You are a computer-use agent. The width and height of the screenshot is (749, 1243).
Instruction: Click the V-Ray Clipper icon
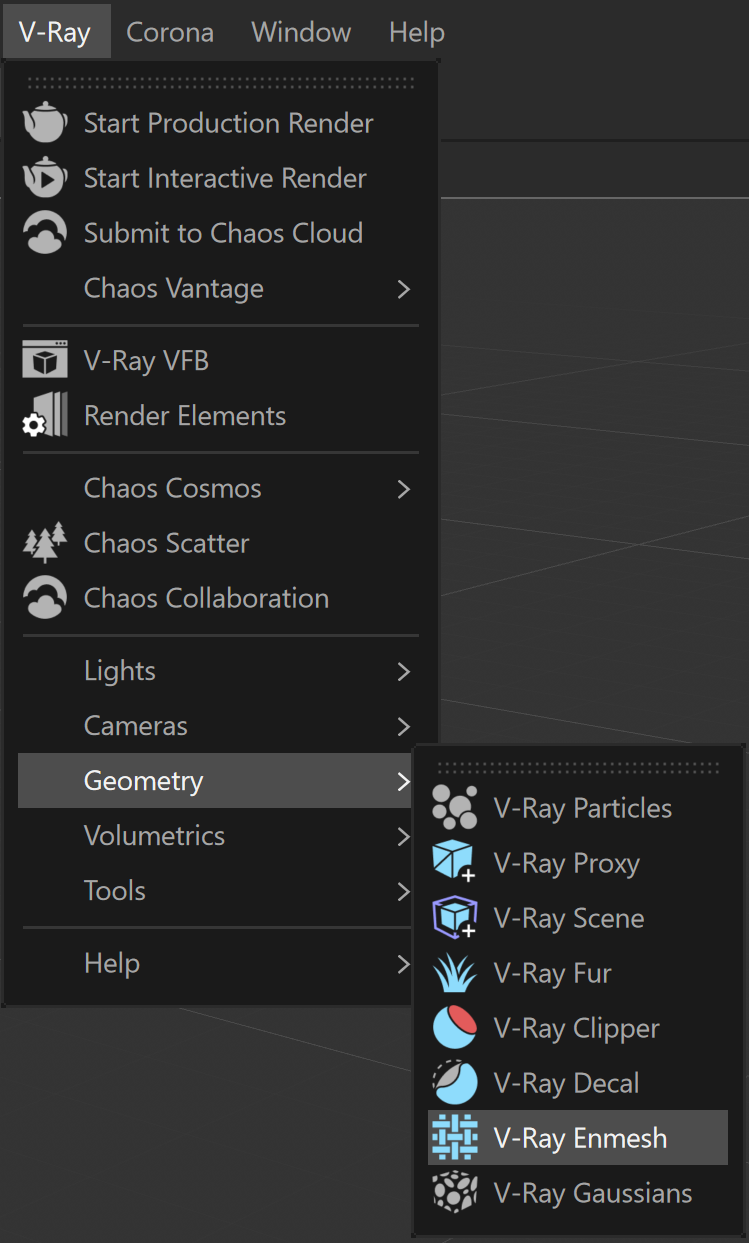455,1028
